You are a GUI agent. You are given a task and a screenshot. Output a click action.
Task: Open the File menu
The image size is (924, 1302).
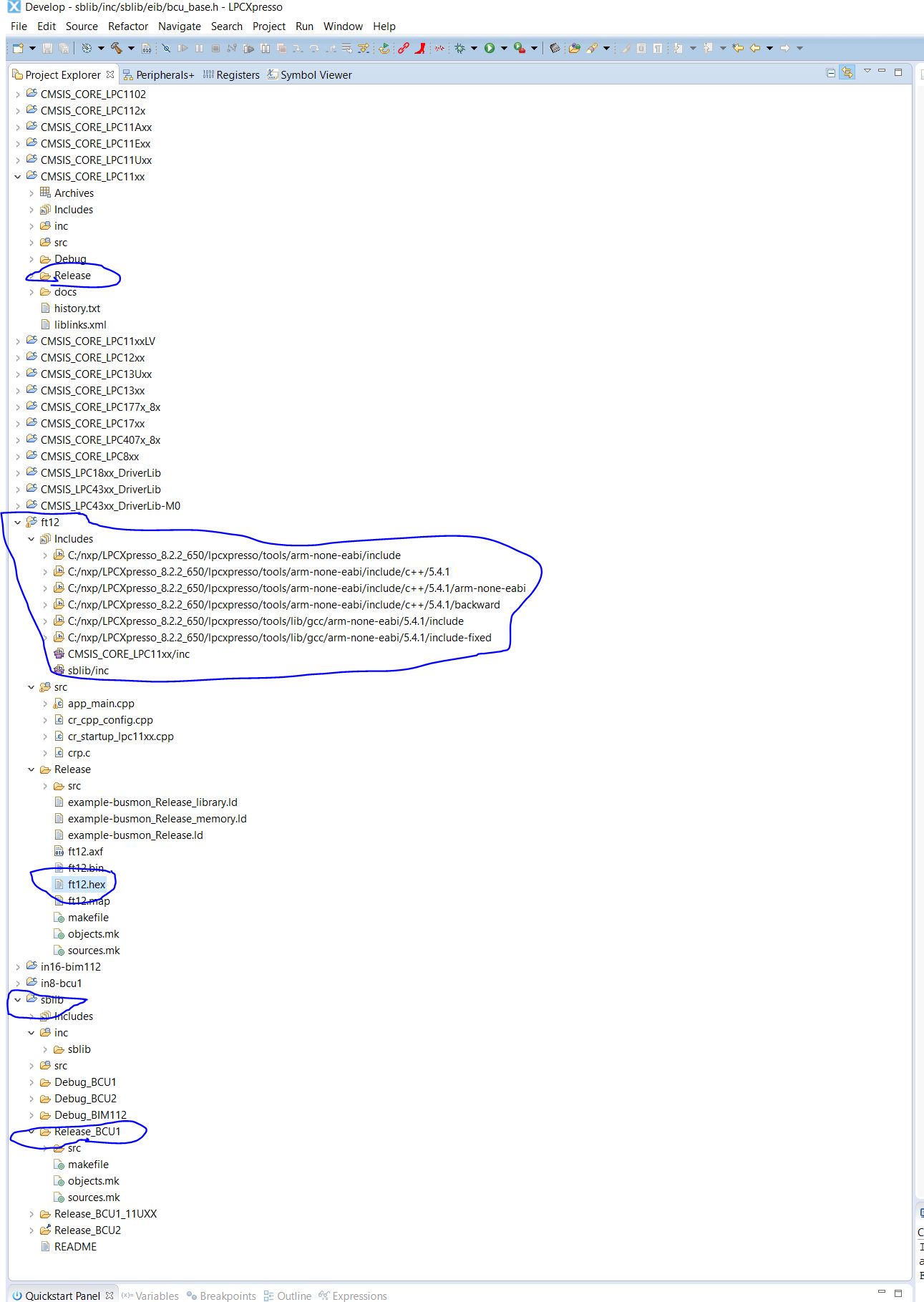[x=19, y=26]
